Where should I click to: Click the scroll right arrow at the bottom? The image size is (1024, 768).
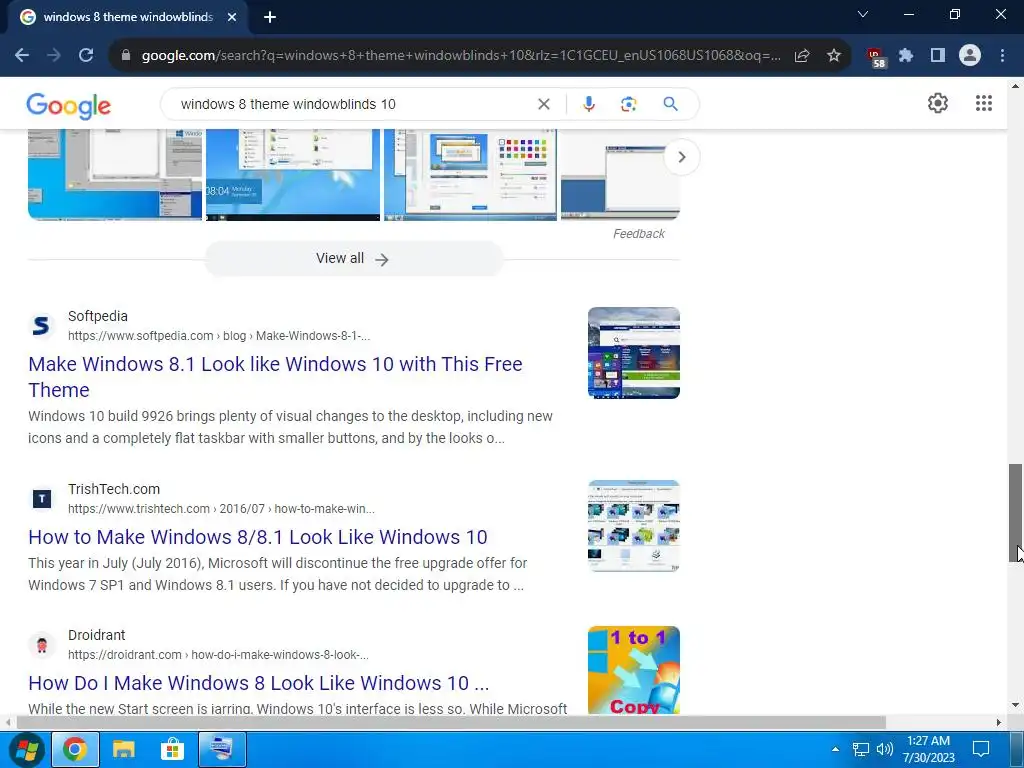(x=999, y=722)
